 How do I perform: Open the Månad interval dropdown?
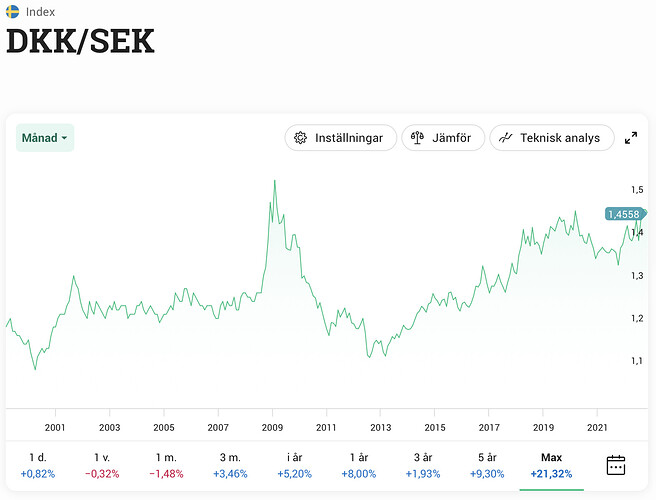point(45,138)
